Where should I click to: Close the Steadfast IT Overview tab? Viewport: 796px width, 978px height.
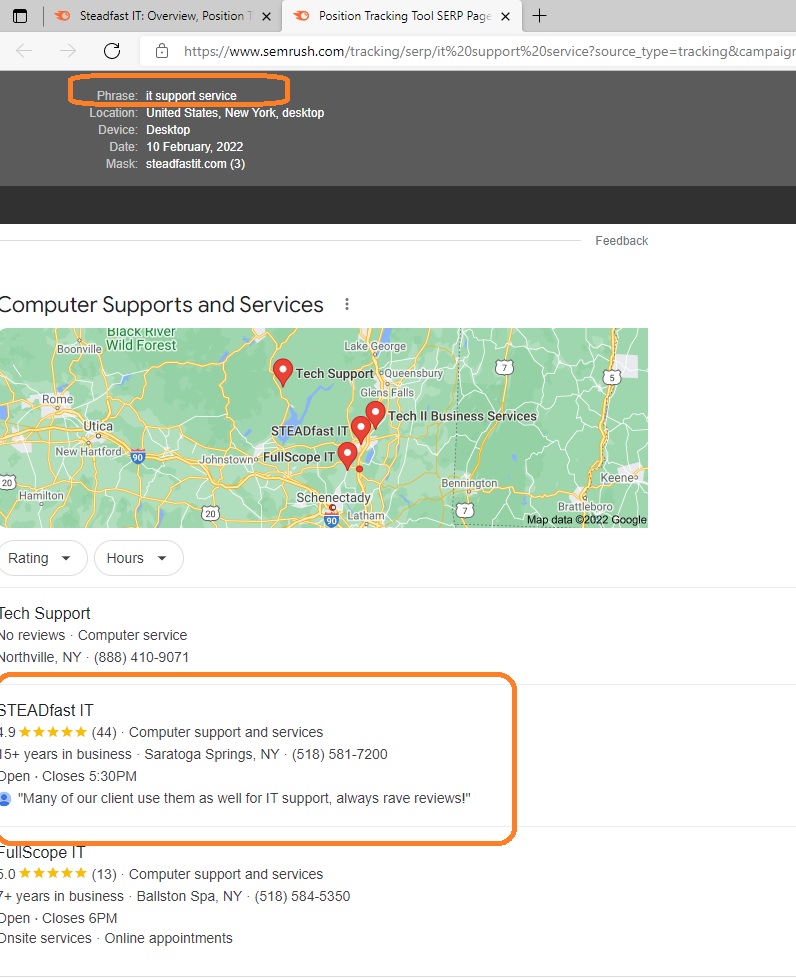[x=266, y=16]
